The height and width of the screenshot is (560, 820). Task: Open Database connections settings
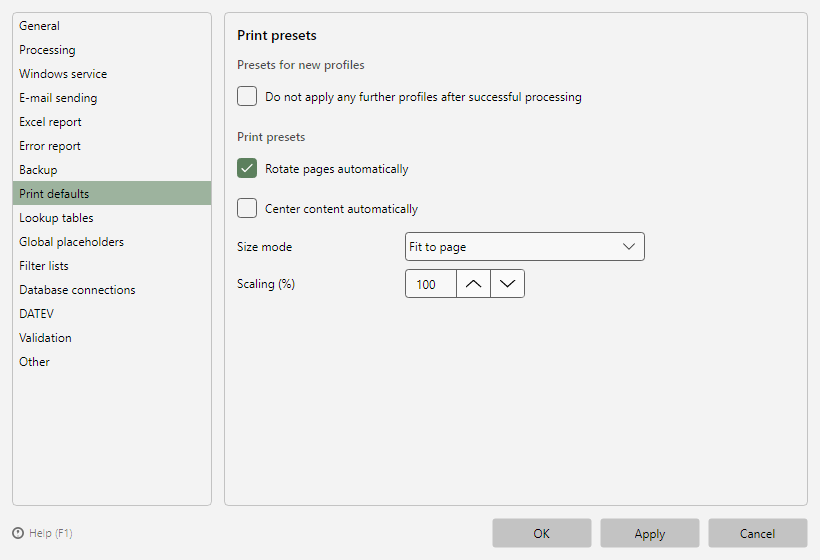pos(112,290)
